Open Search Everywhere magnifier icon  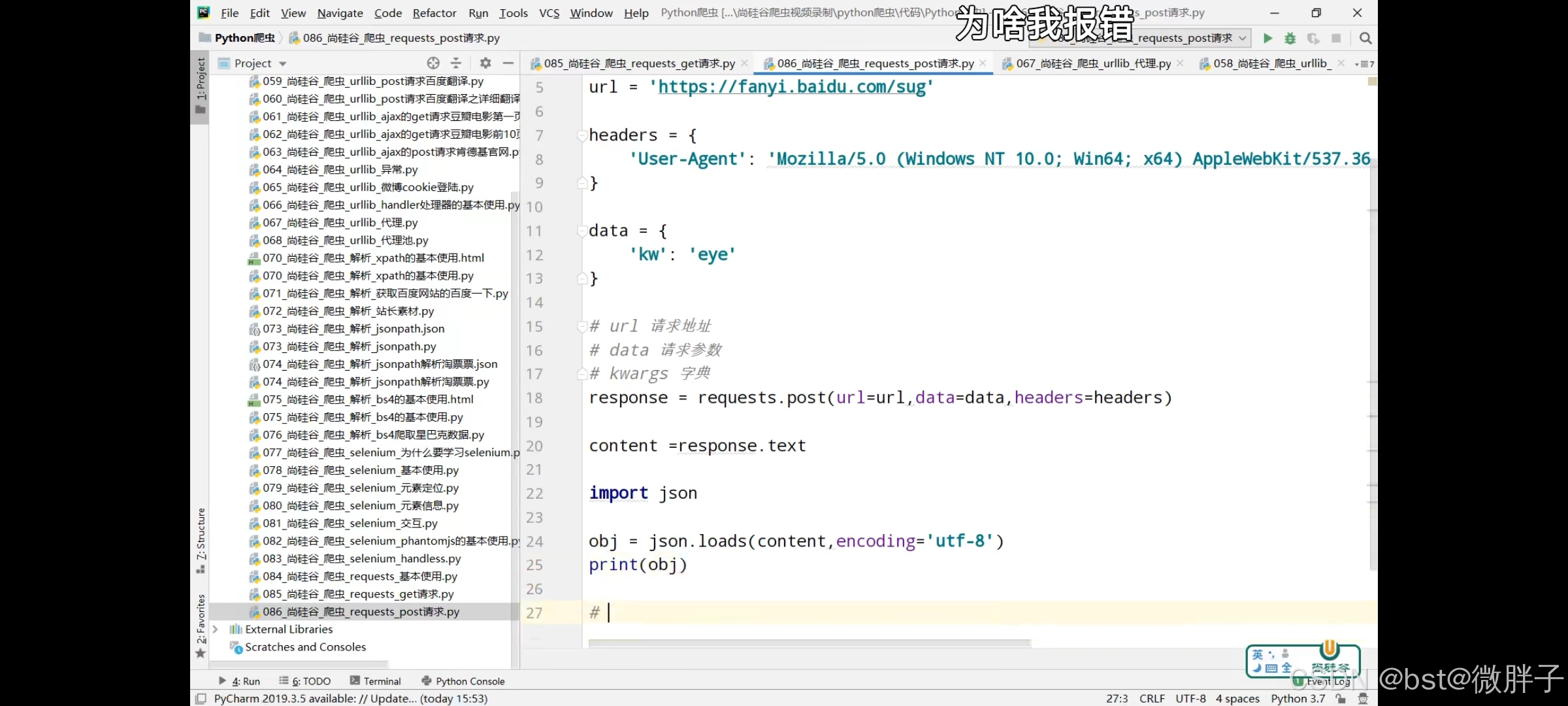pyautogui.click(x=1365, y=39)
